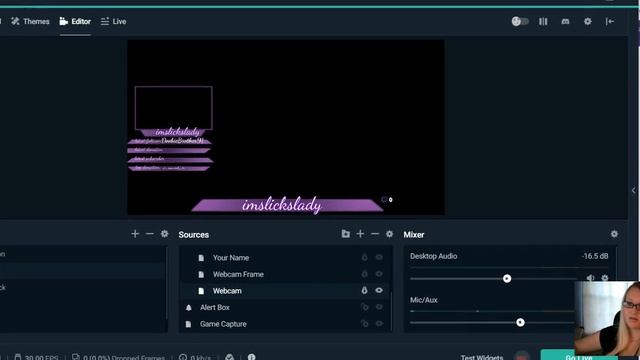Toggle lock on Webcam source

[364, 291]
